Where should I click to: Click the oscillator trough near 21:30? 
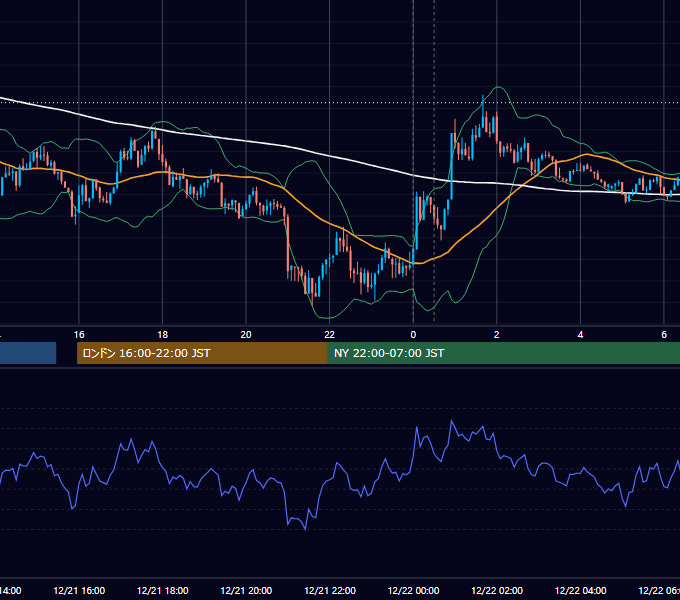pyautogui.click(x=305, y=529)
